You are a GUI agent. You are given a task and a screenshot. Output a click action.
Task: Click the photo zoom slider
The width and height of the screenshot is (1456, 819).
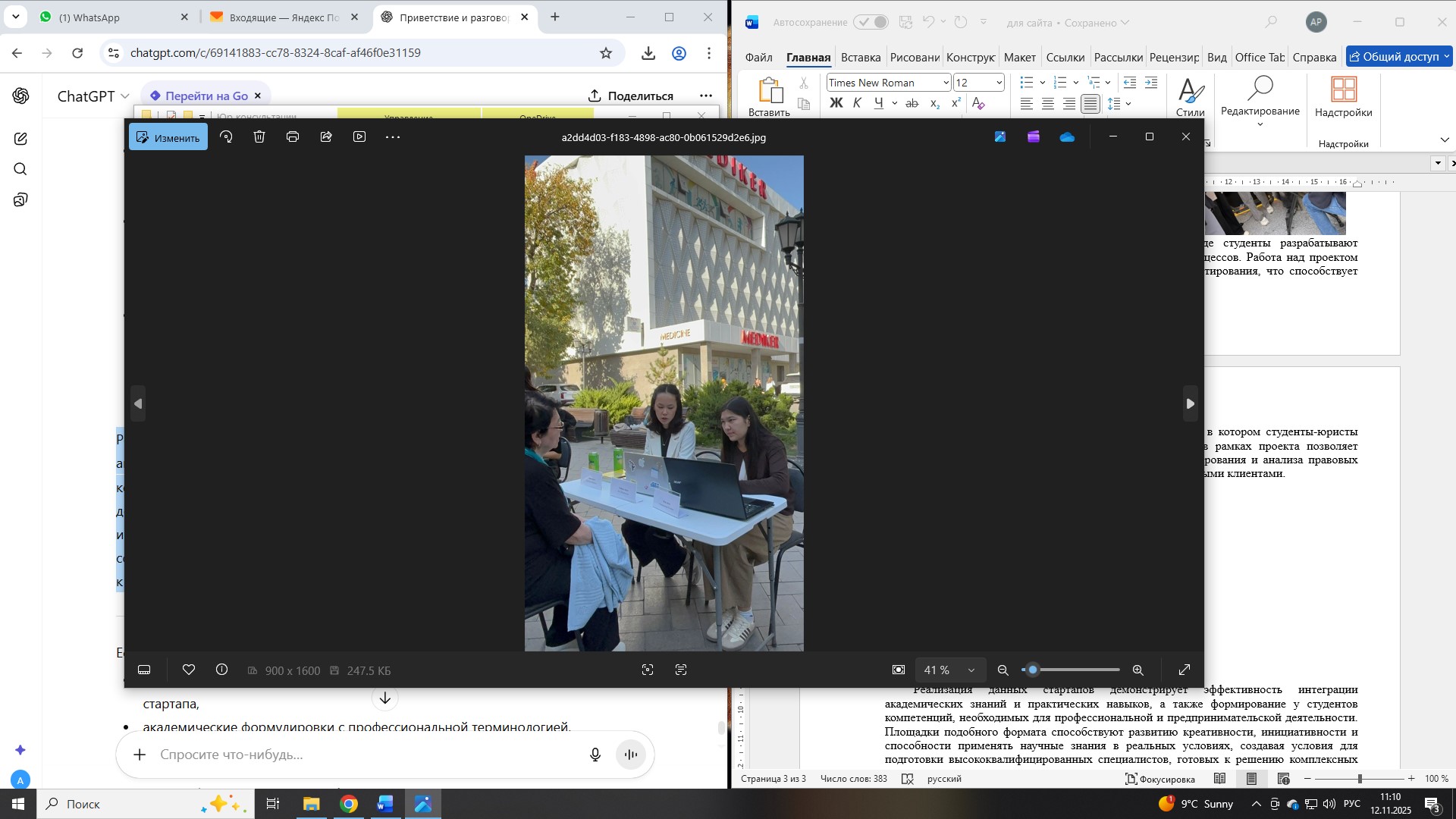(1072, 670)
